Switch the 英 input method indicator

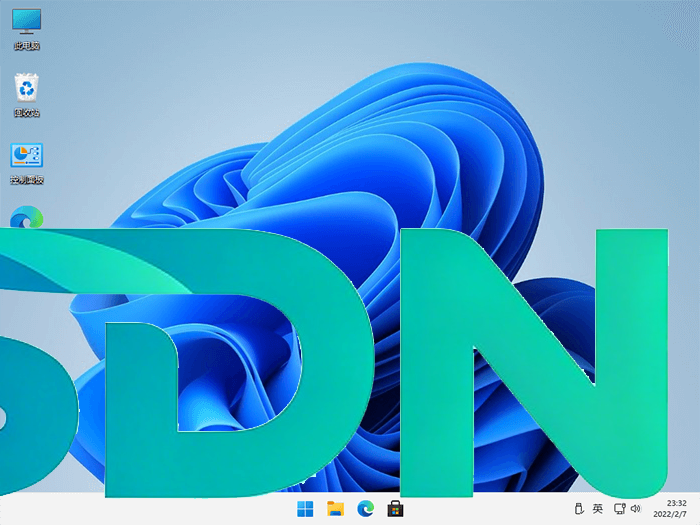click(598, 508)
